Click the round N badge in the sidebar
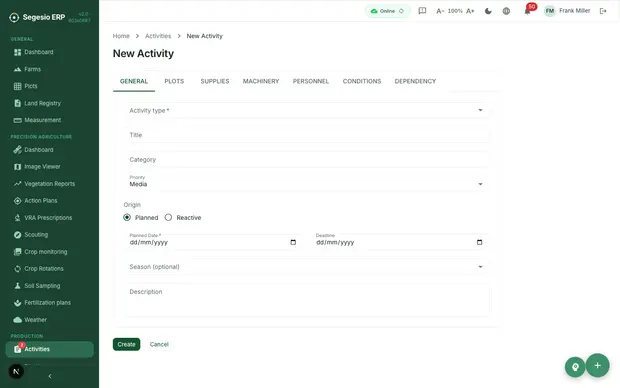The height and width of the screenshot is (388, 620). tap(16, 371)
